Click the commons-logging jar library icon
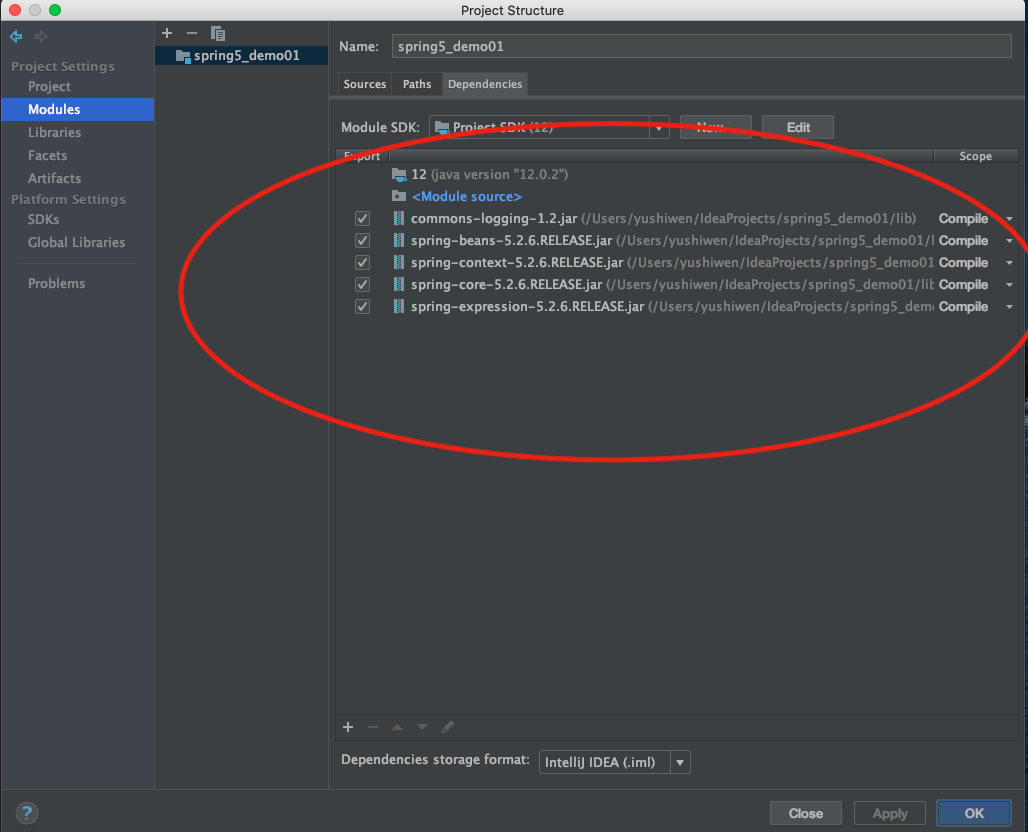The width and height of the screenshot is (1028, 832). tap(399, 218)
